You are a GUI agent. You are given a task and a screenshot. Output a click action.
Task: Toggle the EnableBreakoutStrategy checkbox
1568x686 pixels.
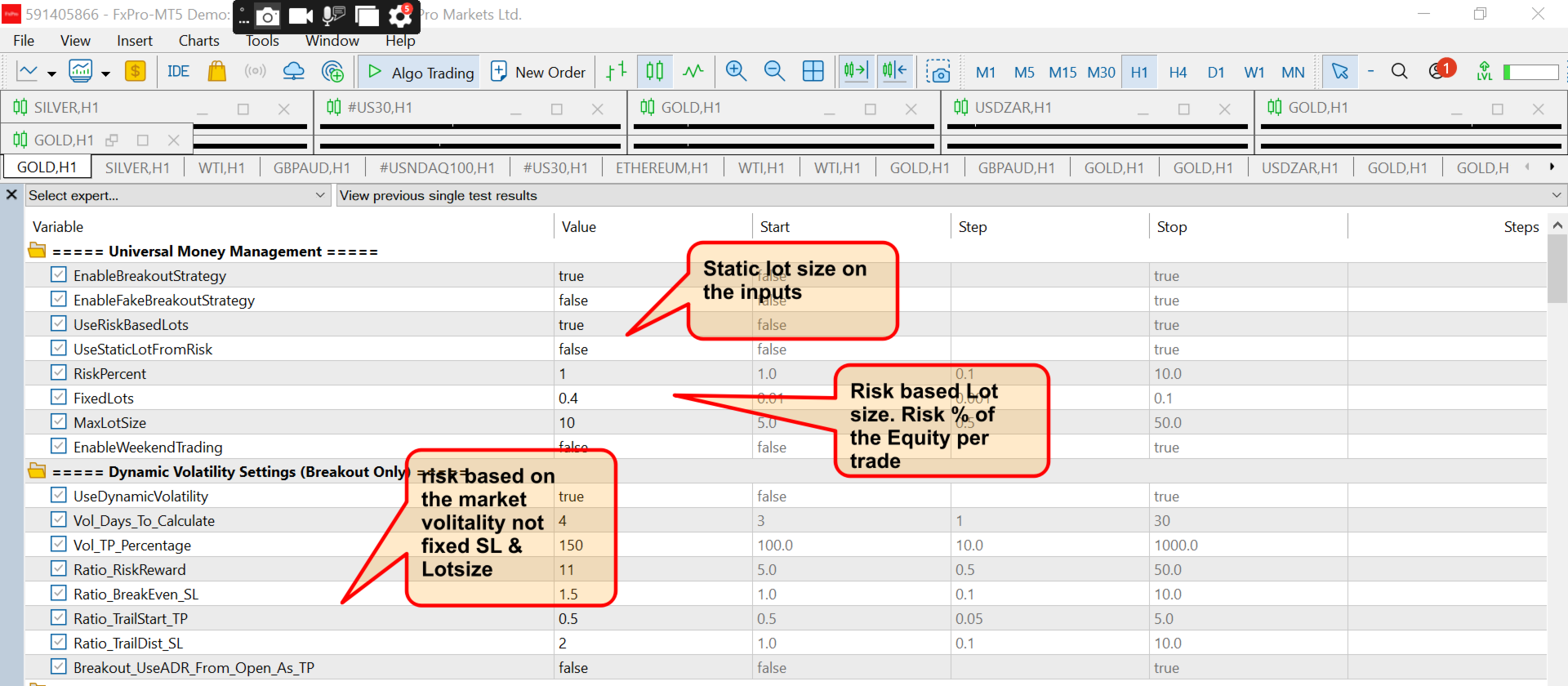59,275
